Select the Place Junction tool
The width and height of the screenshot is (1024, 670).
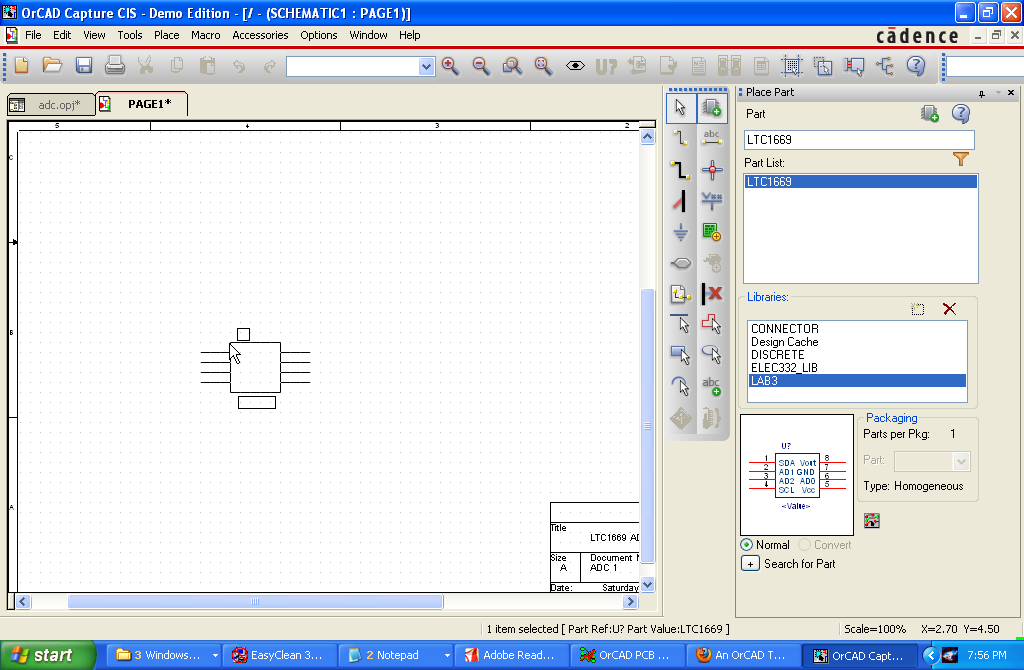[712, 169]
